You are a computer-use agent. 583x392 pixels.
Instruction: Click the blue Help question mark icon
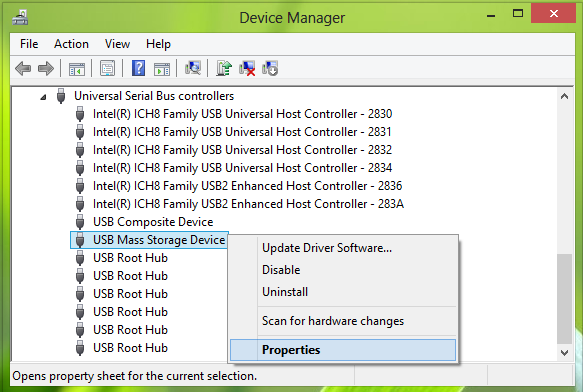138,68
